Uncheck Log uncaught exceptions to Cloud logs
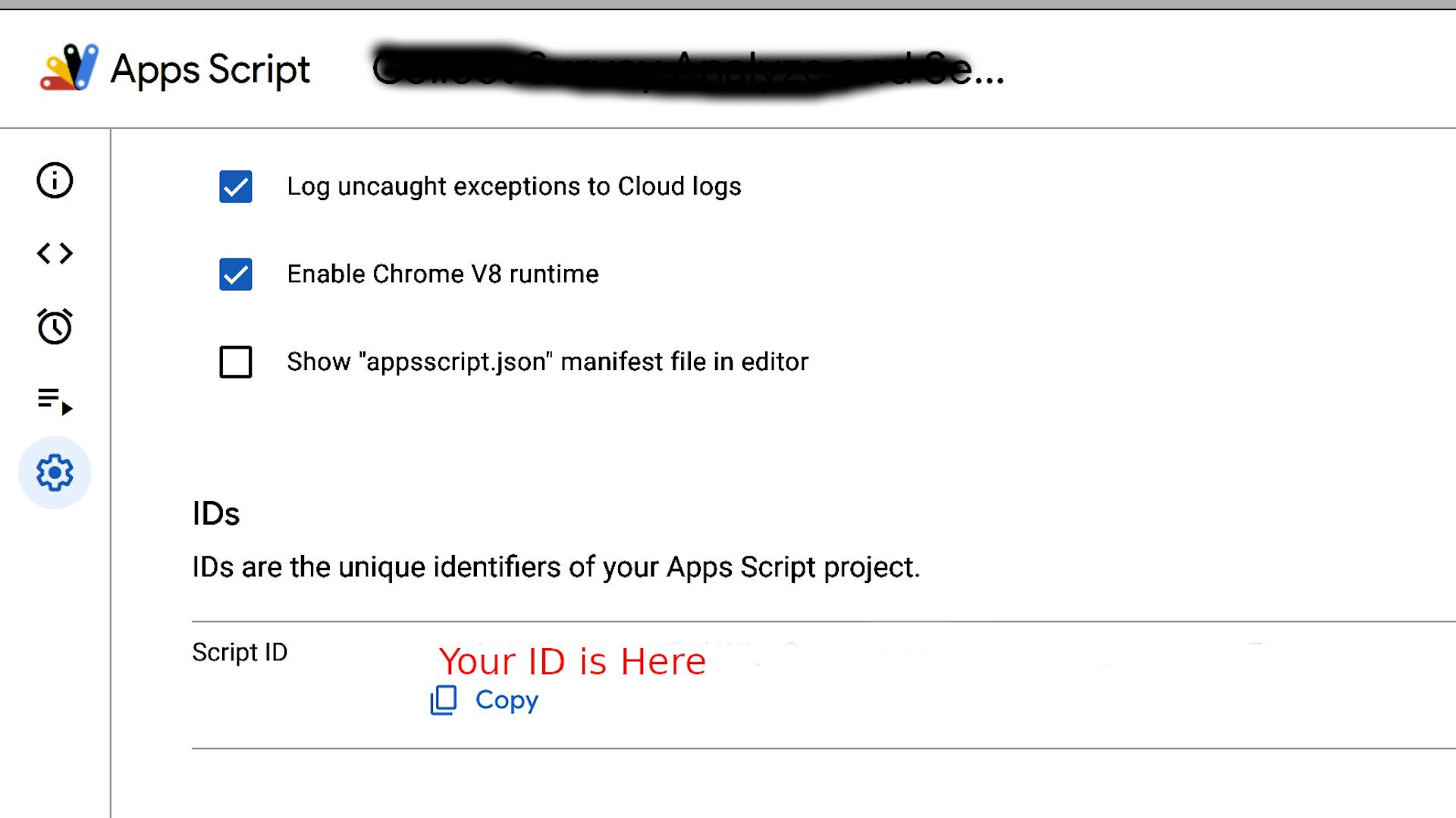The height and width of the screenshot is (818, 1456). coord(235,188)
